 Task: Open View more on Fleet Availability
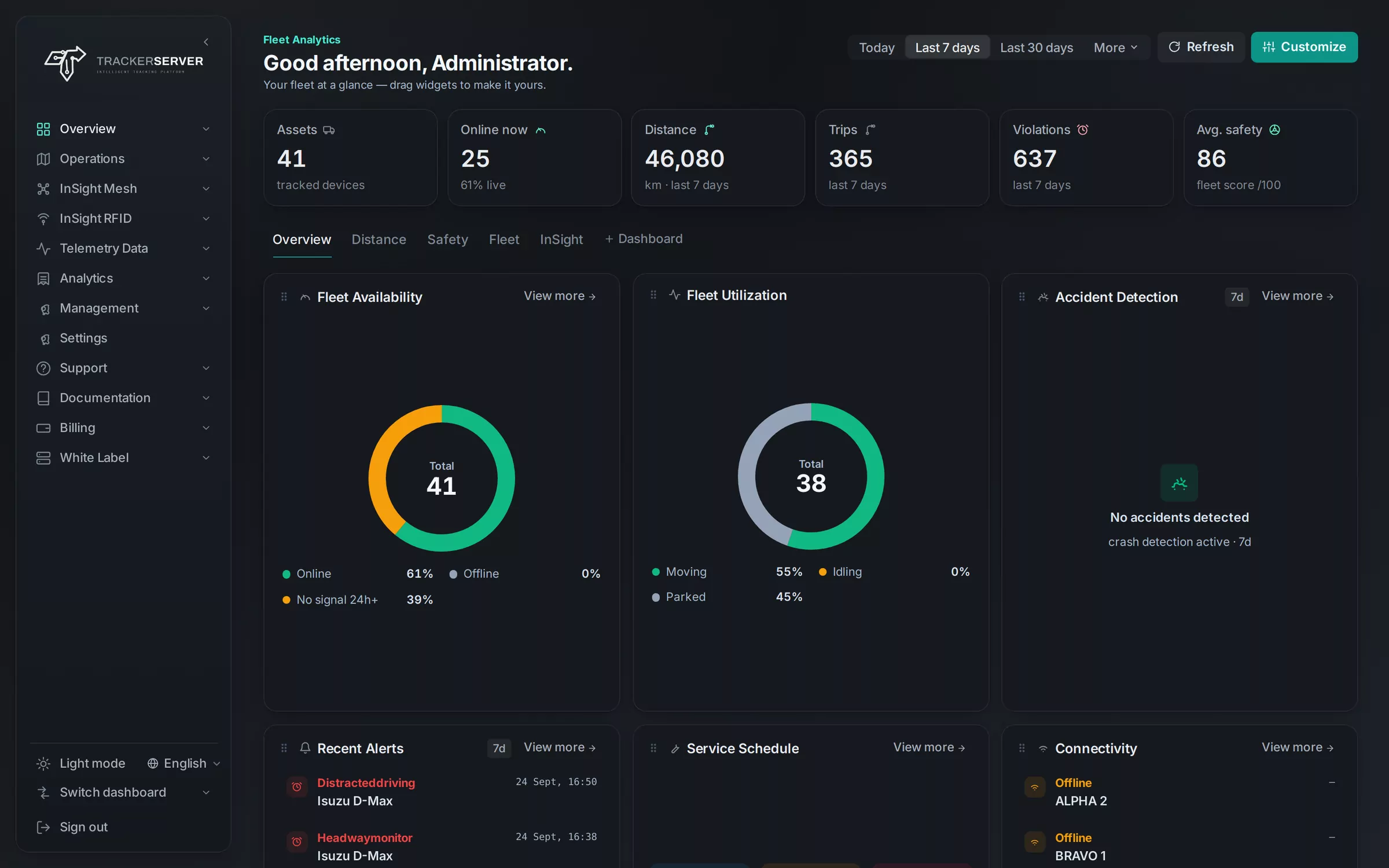click(x=560, y=296)
